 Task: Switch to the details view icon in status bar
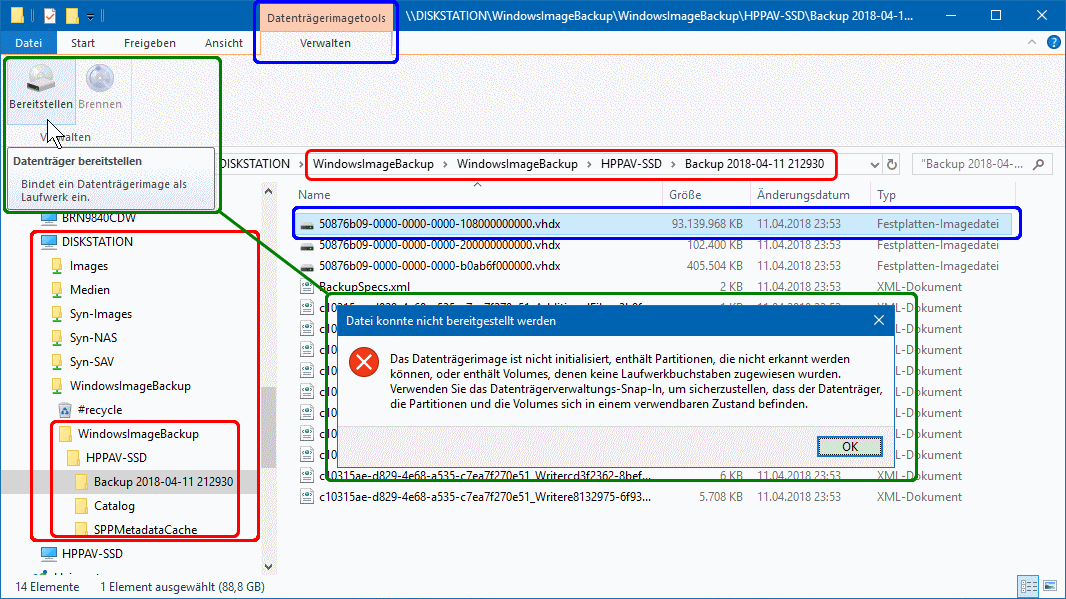click(x=1030, y=585)
